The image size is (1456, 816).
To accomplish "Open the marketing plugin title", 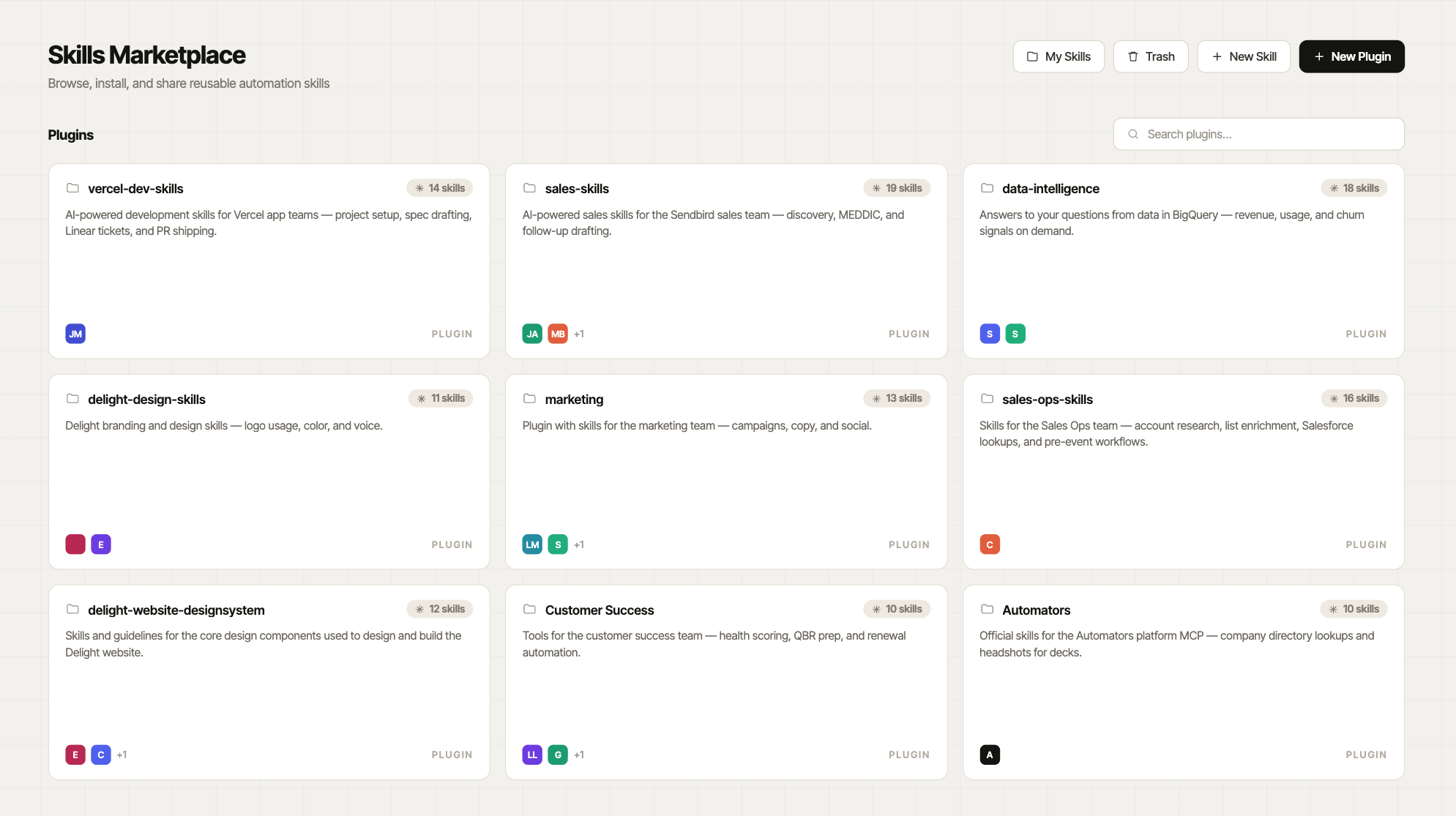I will (x=574, y=400).
